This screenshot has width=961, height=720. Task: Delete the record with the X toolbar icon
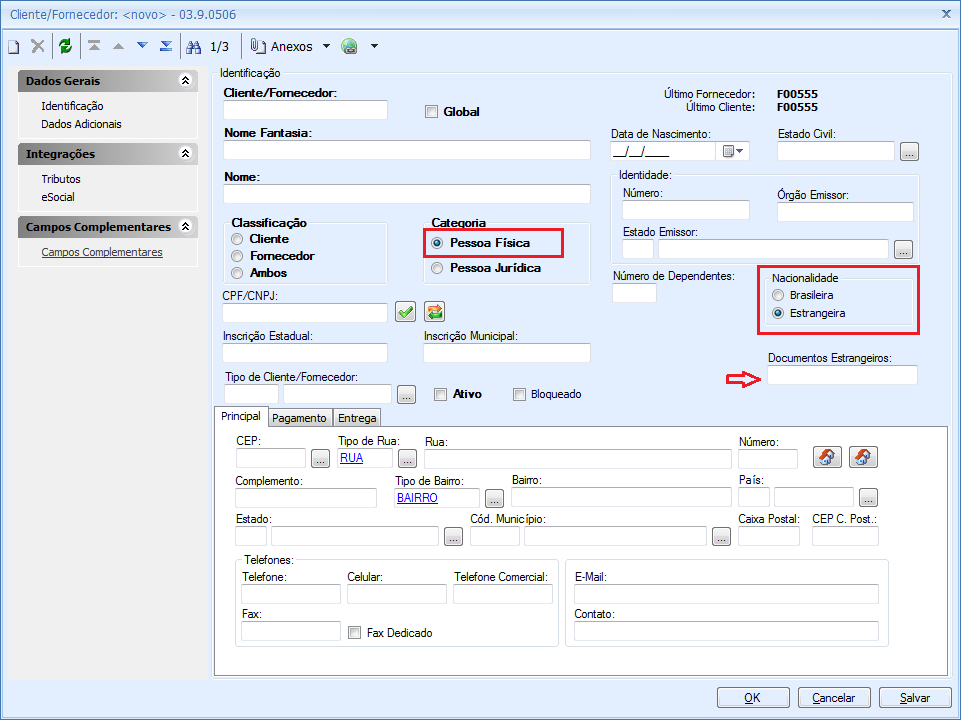click(37, 46)
